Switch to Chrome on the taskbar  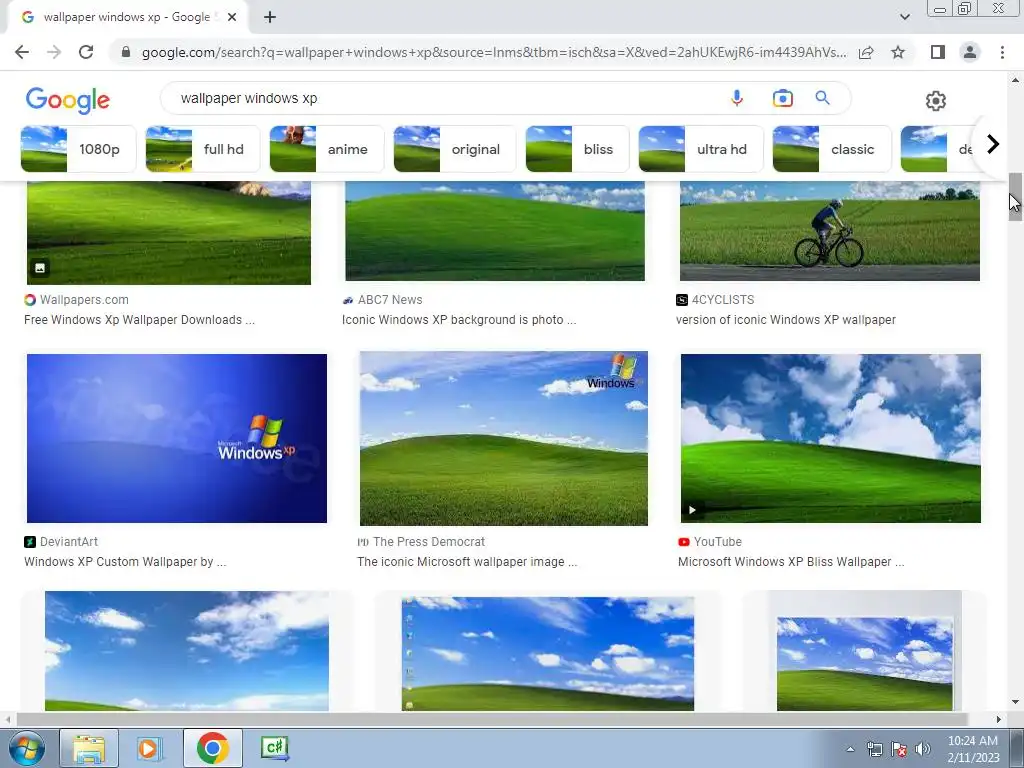212,748
